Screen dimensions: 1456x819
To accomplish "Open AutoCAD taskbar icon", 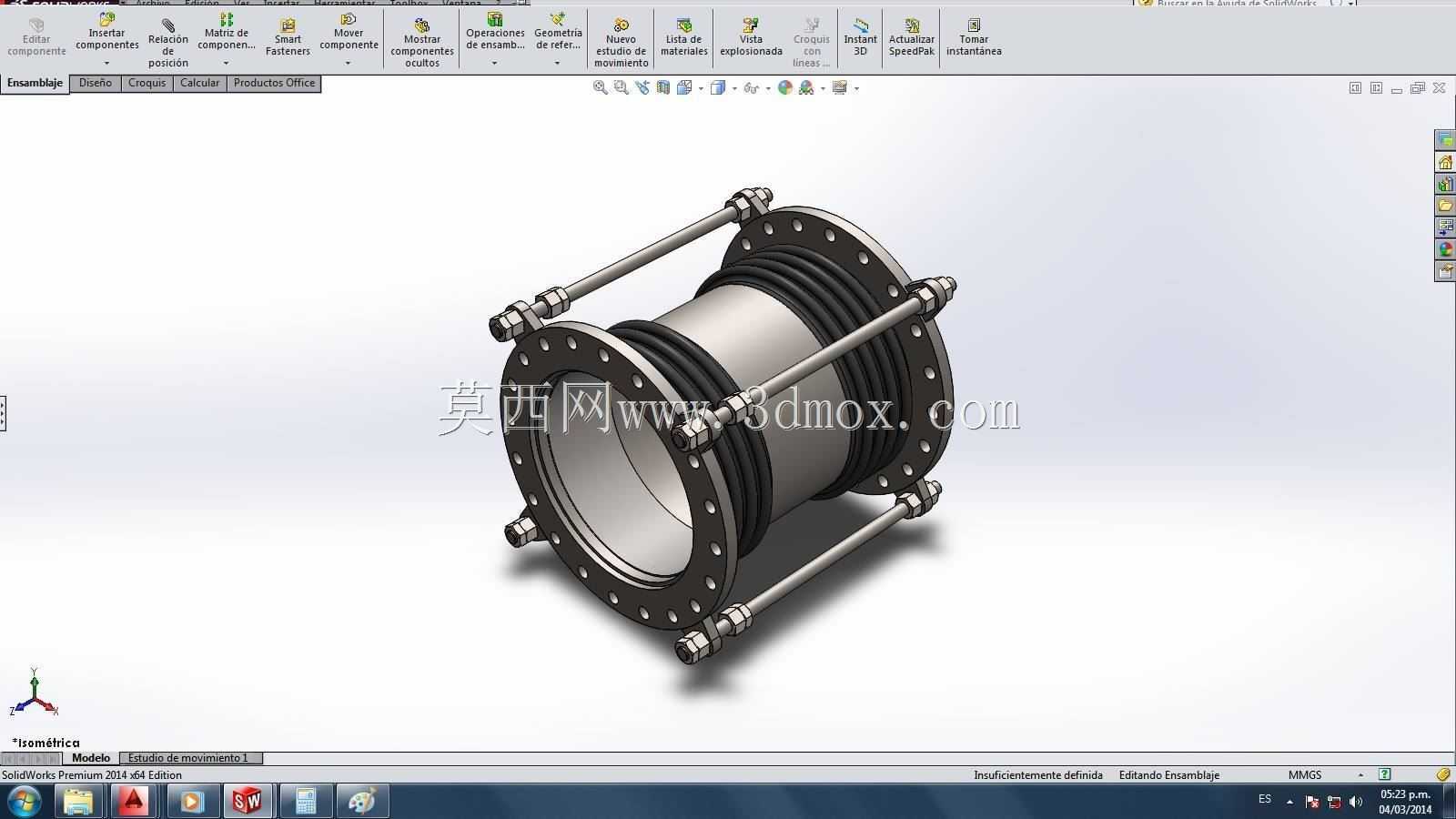I will pos(133,801).
